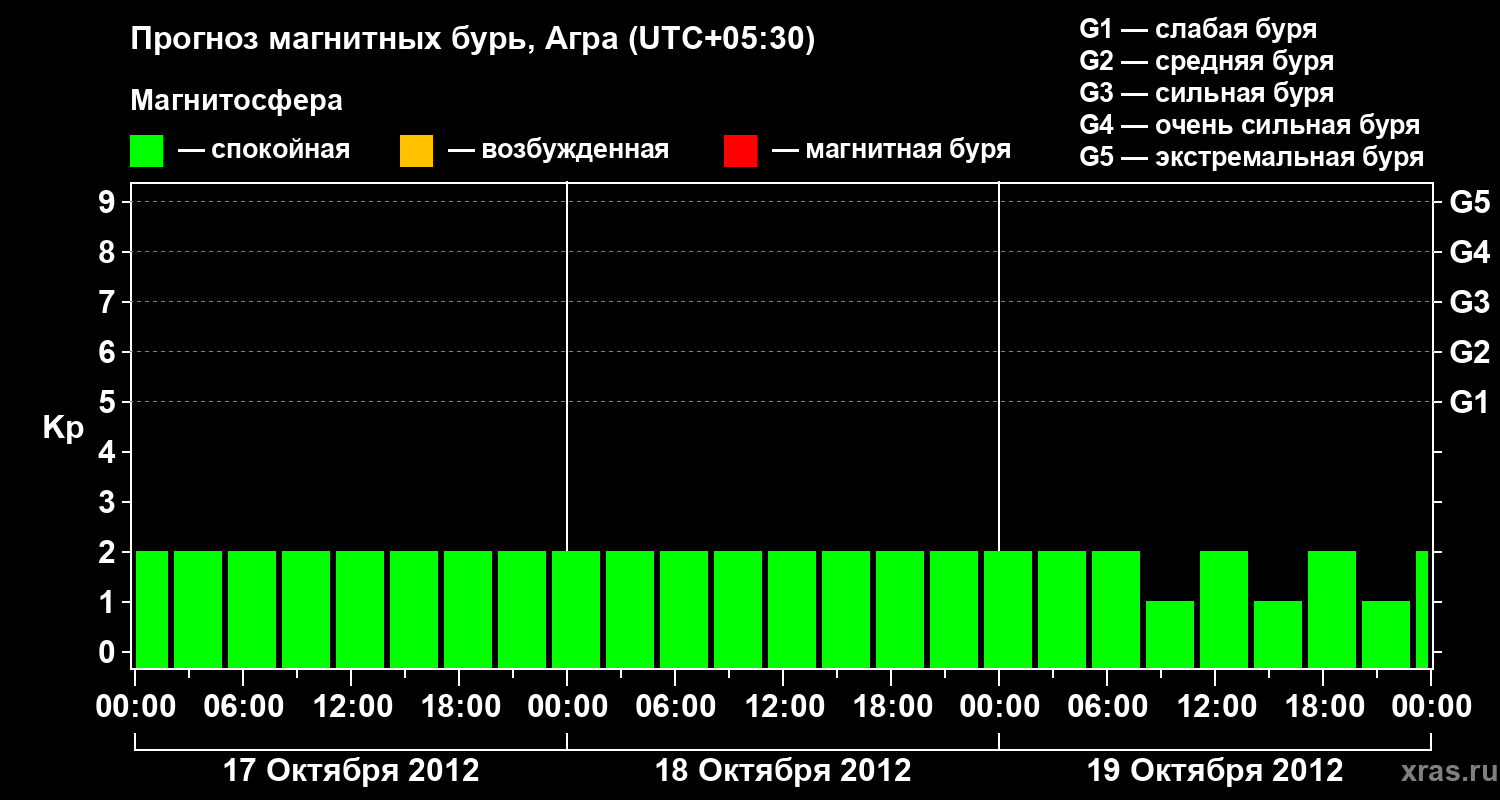This screenshot has height=800, width=1500.
Task: Click the right-axis 'G2' label beside the Kp 6 line
Action: tap(1469, 352)
